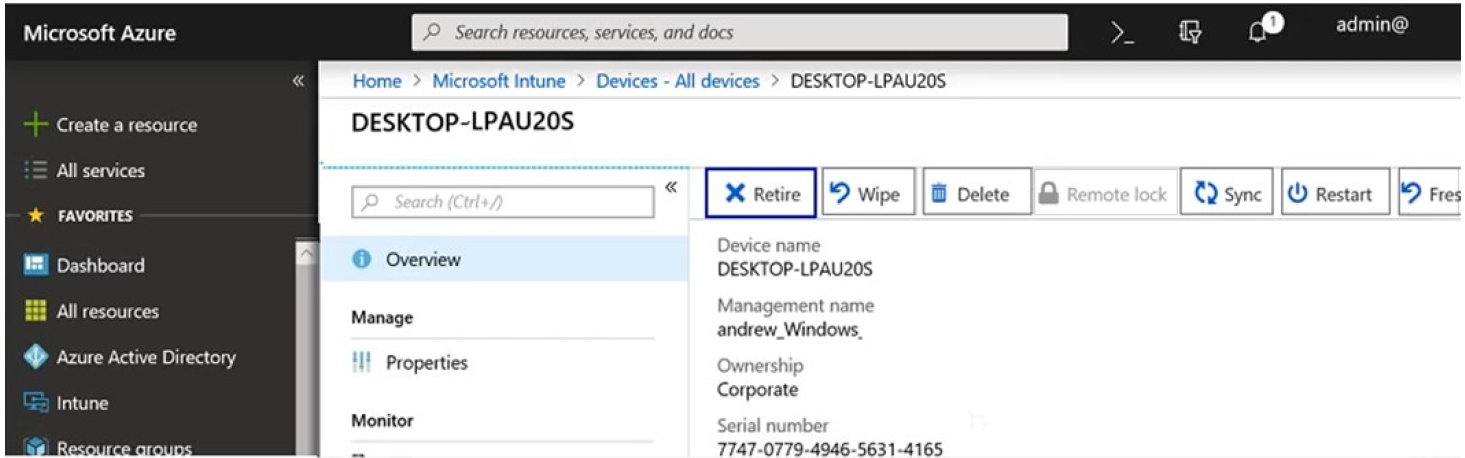Sync the device

pos(1227,192)
